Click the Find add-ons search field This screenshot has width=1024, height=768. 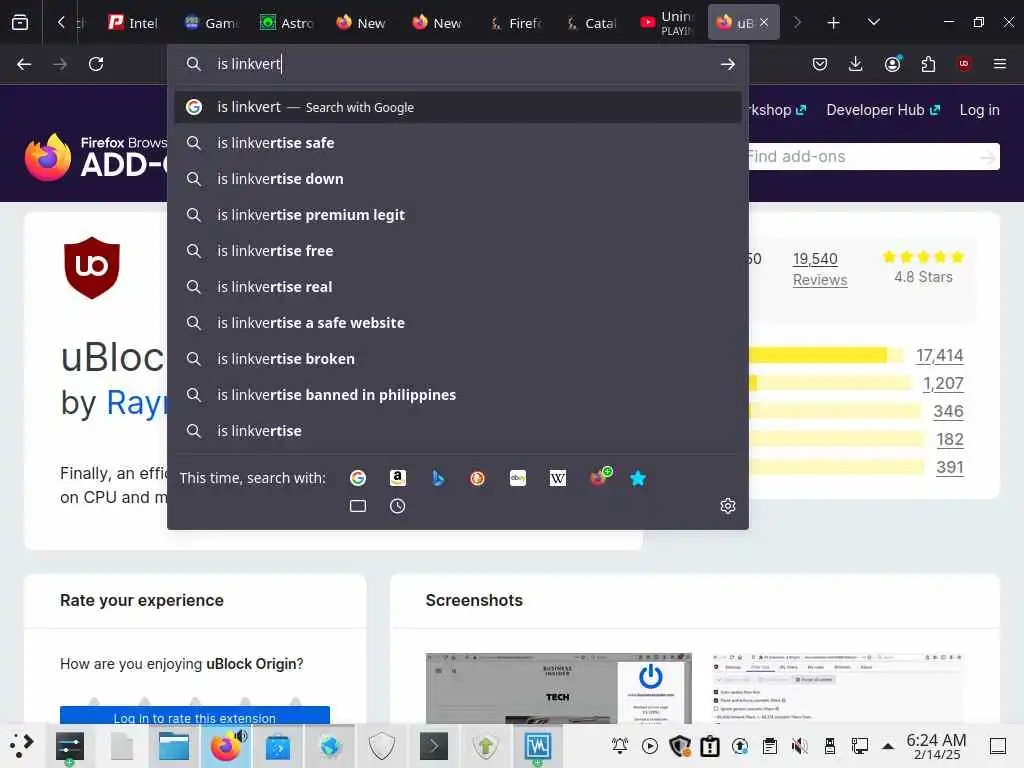[862, 157]
